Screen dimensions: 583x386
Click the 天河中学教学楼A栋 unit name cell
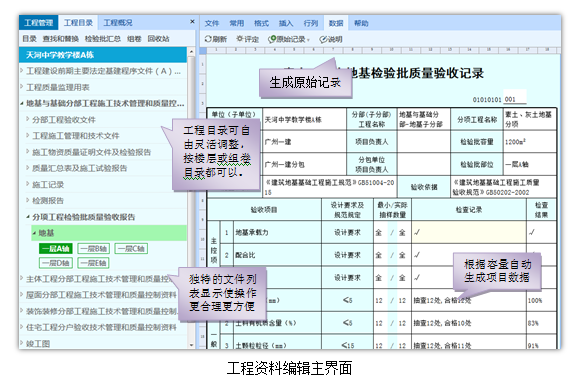(305, 119)
